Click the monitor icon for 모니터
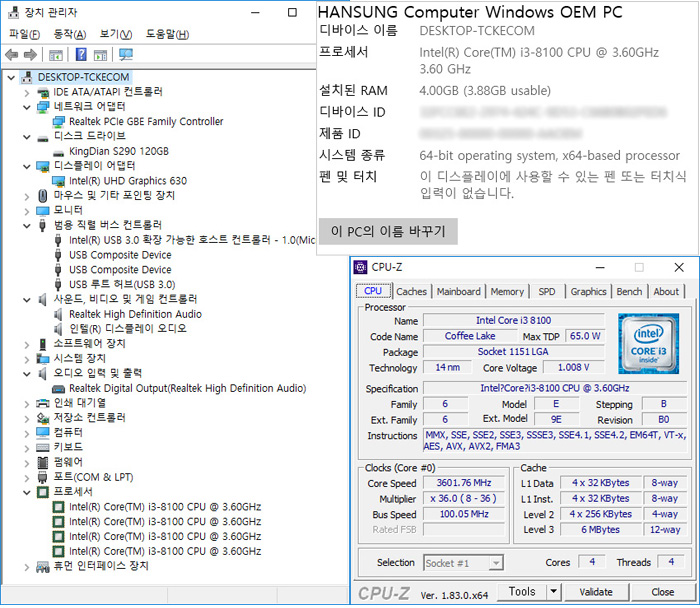This screenshot has width=700, height=608. pyautogui.click(x=43, y=211)
